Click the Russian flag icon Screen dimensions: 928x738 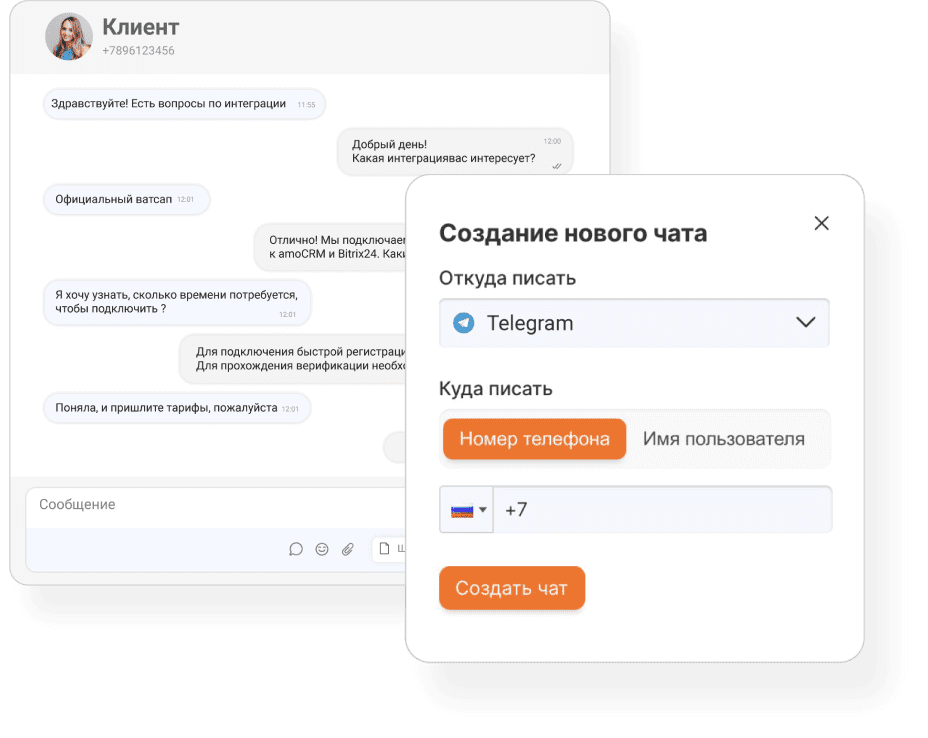(x=462, y=510)
